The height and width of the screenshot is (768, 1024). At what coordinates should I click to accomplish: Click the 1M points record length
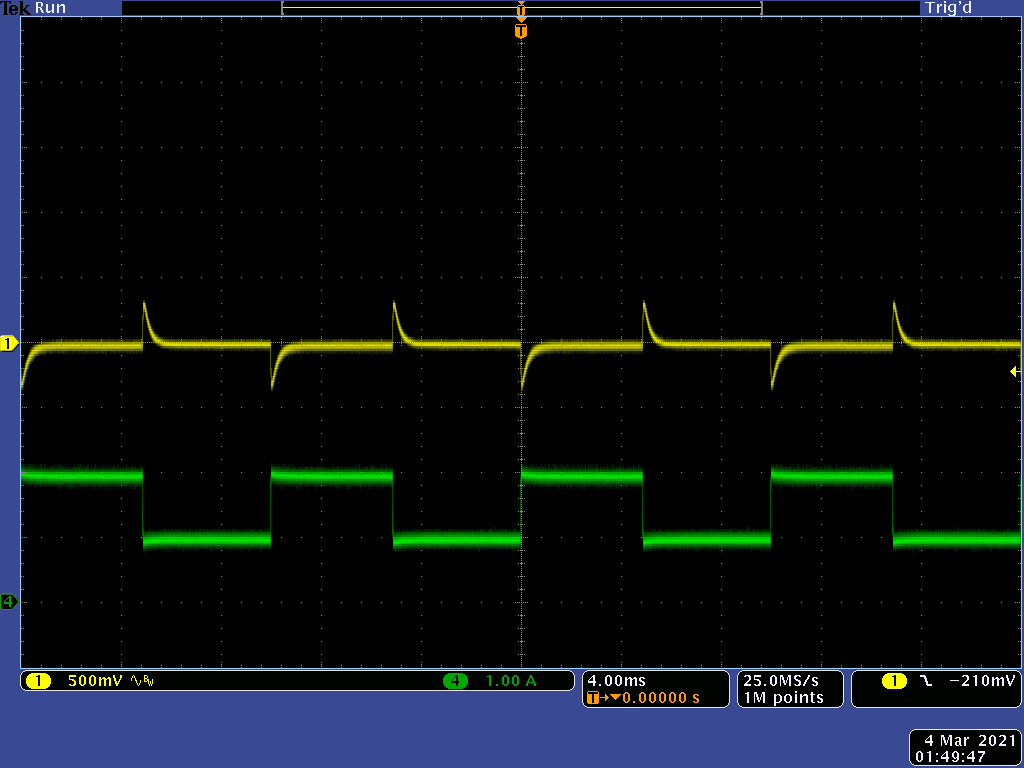coord(783,698)
